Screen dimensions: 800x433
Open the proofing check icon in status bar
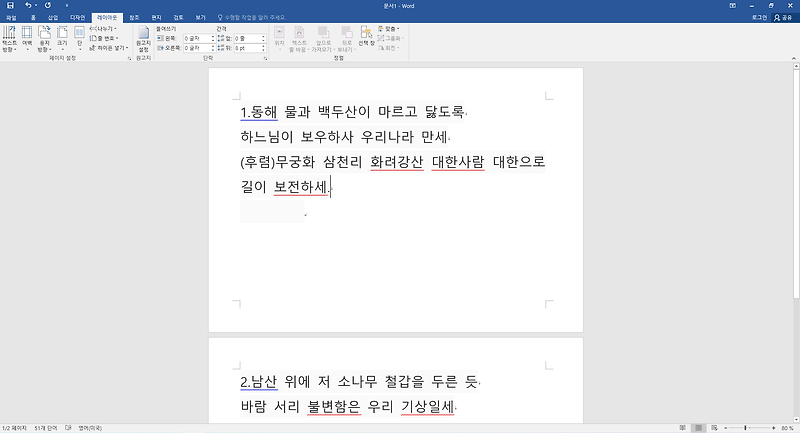click(x=68, y=428)
